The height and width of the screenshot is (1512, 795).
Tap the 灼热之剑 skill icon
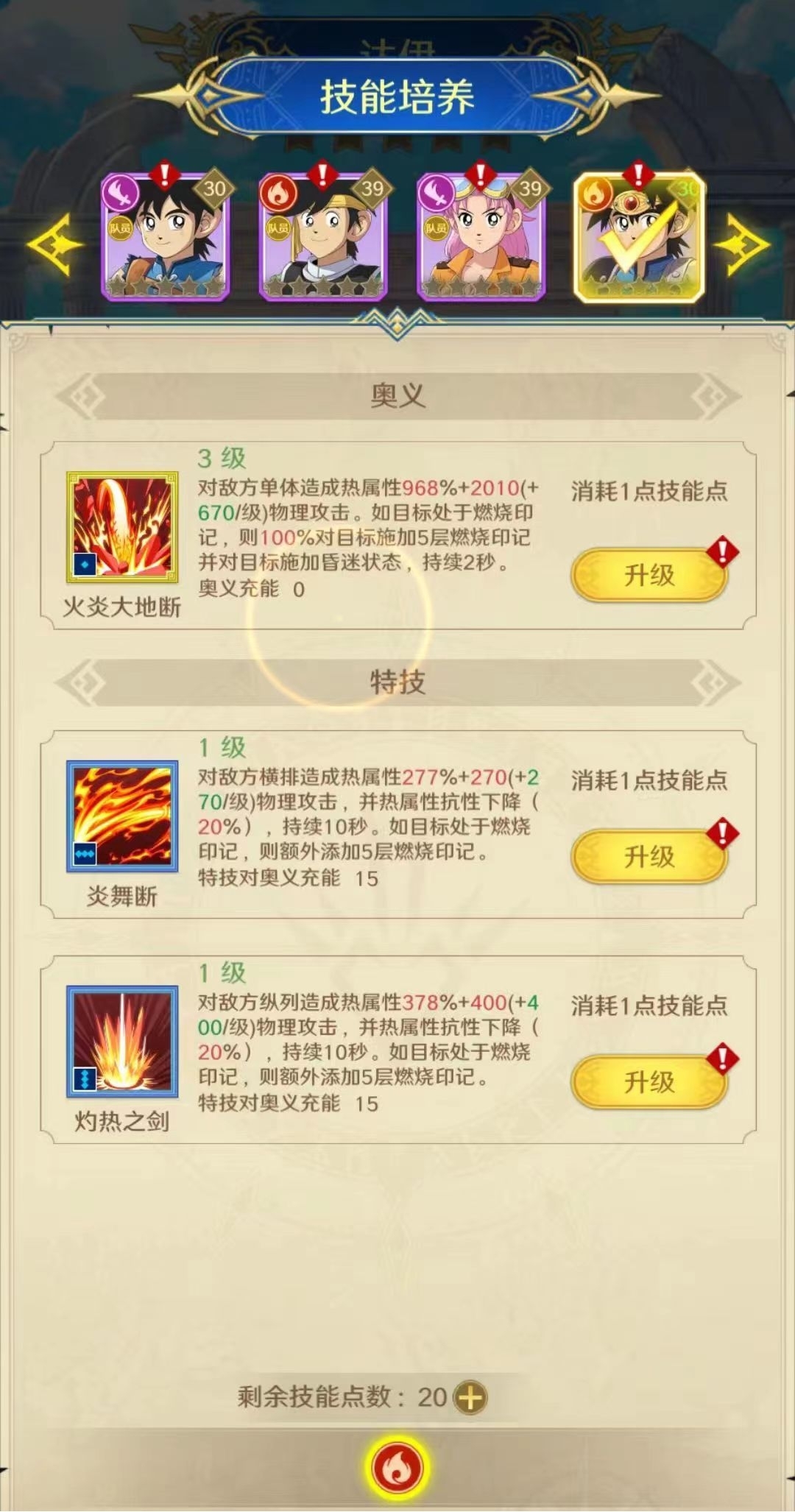pos(122,1042)
